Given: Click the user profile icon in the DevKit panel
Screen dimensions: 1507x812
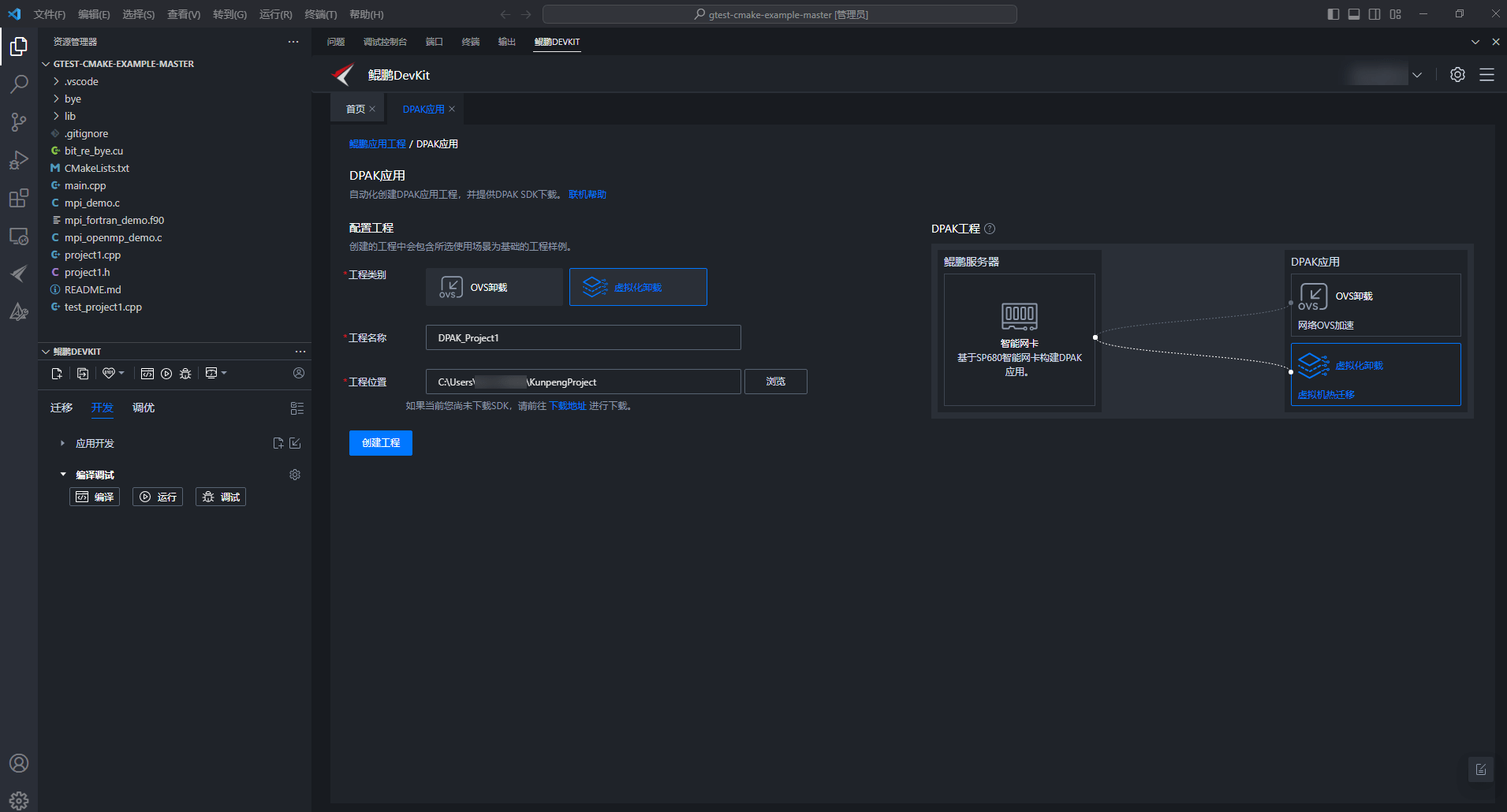Looking at the screenshot, I should coord(299,373).
